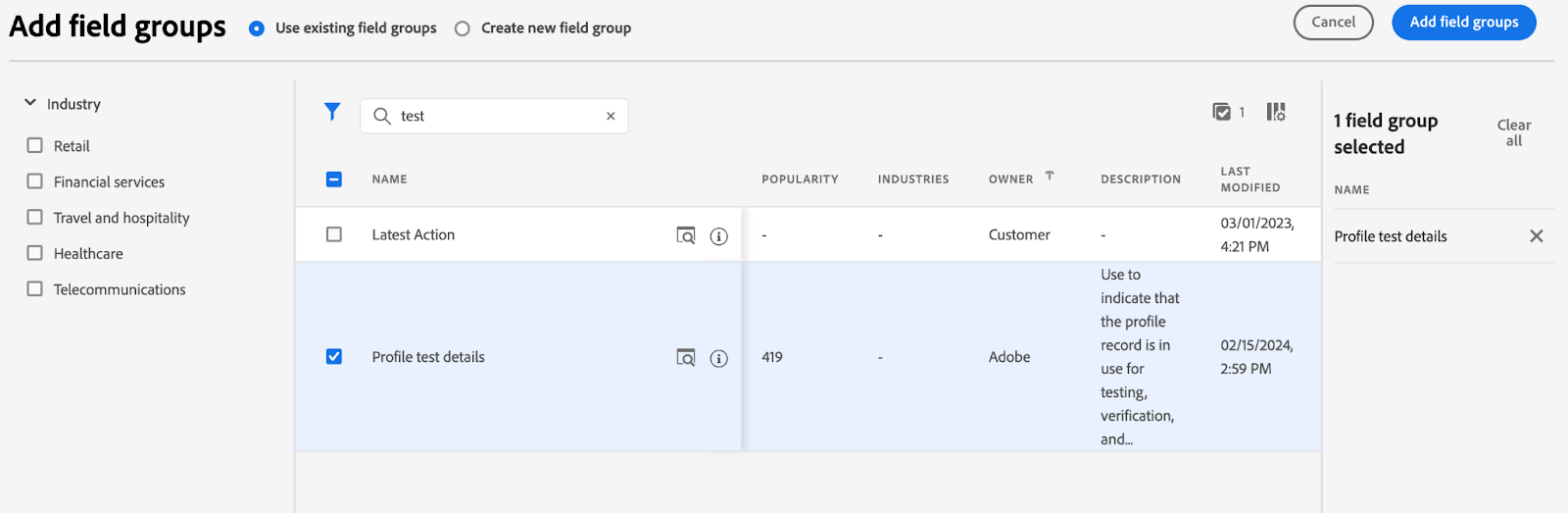Click the Owner column sort arrow
1568x513 pixels.
[x=1050, y=177]
